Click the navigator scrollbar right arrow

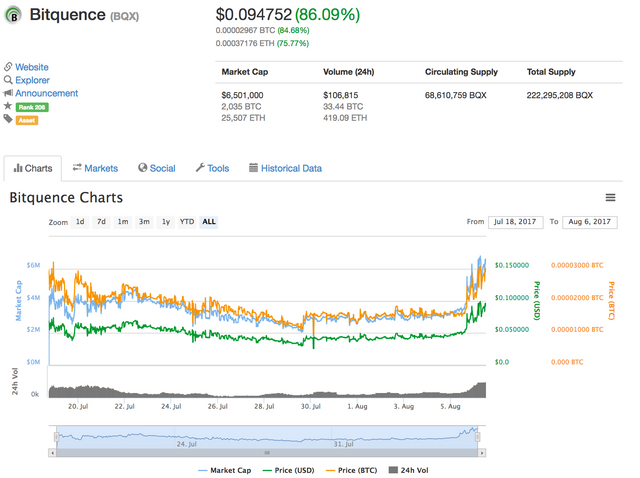[x=482, y=453]
